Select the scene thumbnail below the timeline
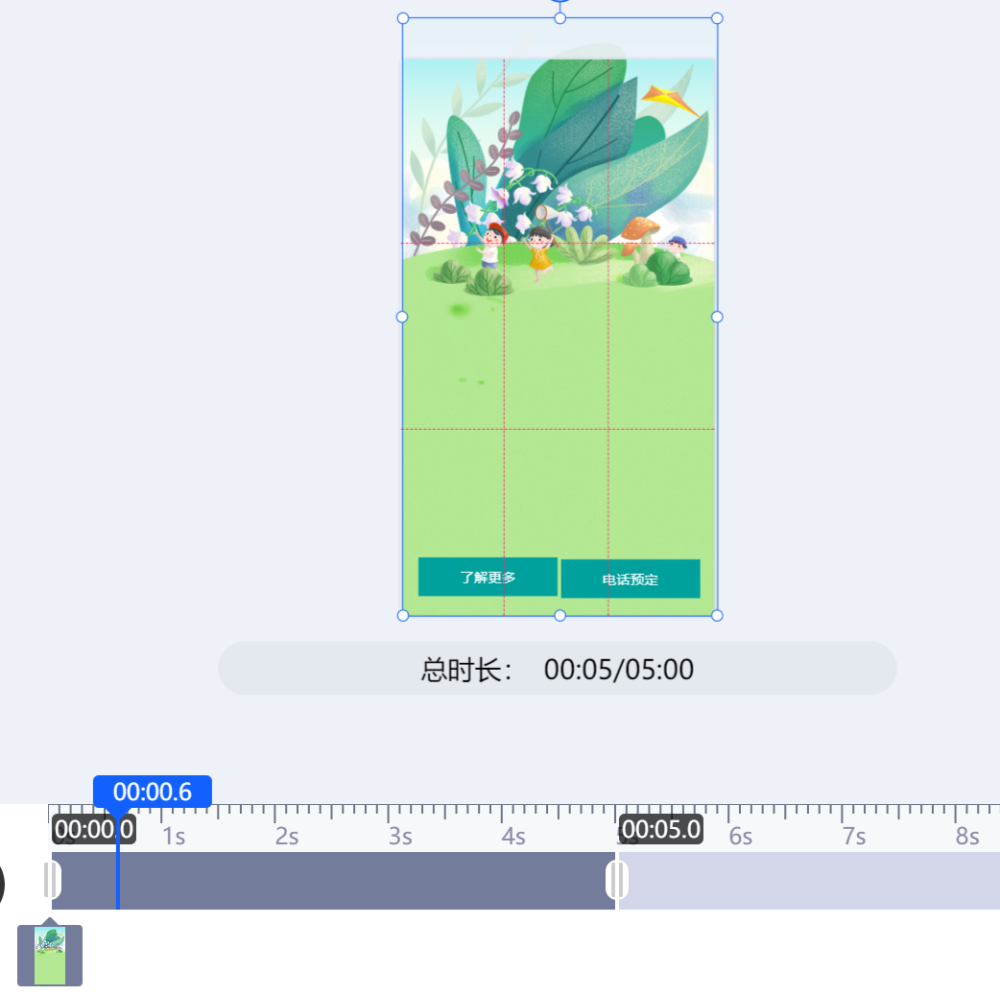Screen dimensions: 1000x995 click(x=50, y=955)
